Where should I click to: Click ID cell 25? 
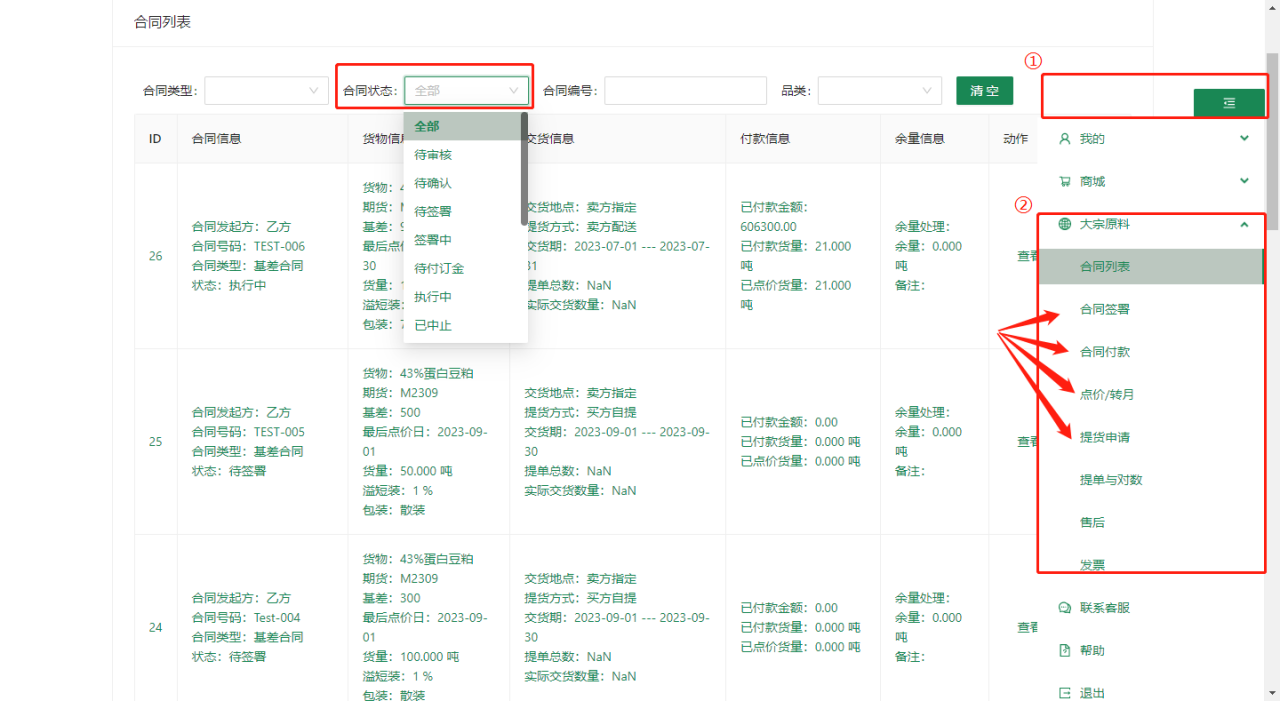click(156, 441)
